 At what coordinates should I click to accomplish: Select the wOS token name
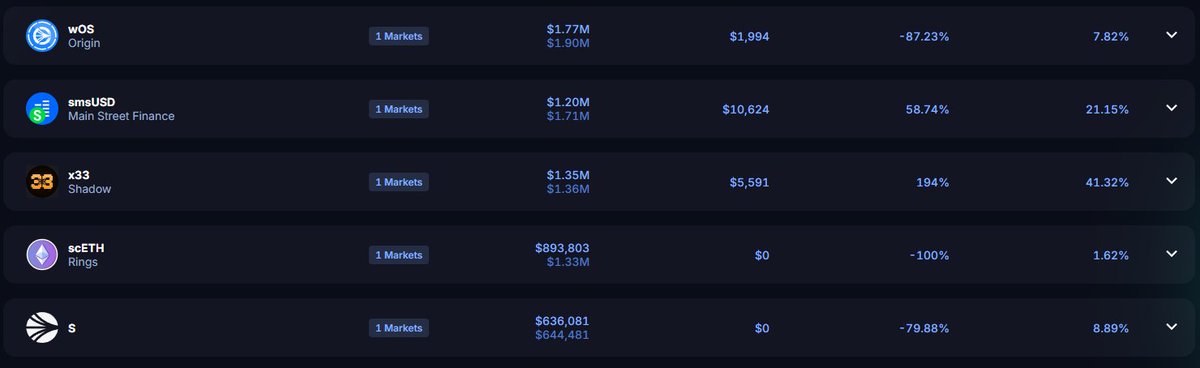(x=81, y=29)
